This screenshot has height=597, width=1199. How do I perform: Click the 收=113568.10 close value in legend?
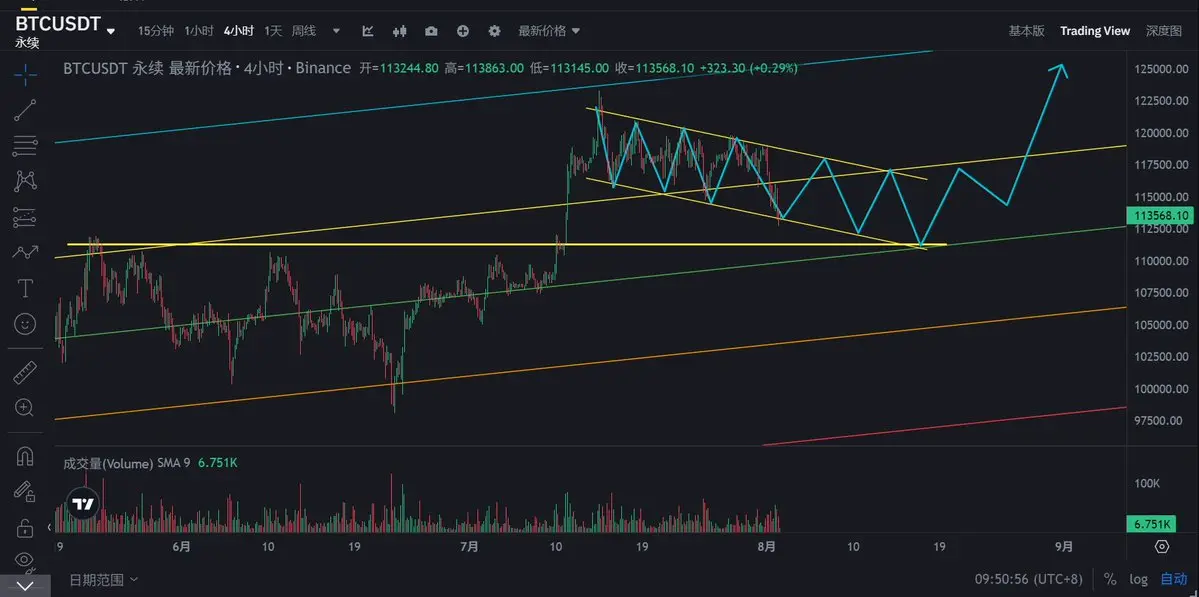click(x=655, y=68)
